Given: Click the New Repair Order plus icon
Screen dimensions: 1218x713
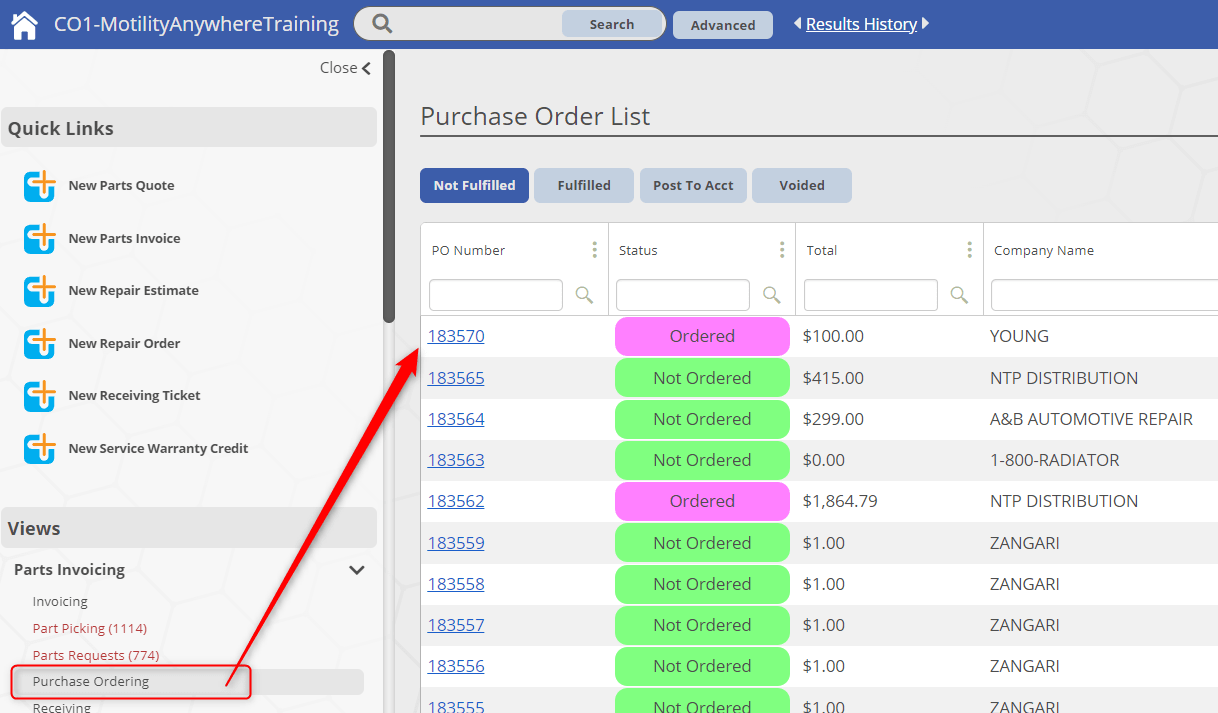Looking at the screenshot, I should click(x=40, y=343).
